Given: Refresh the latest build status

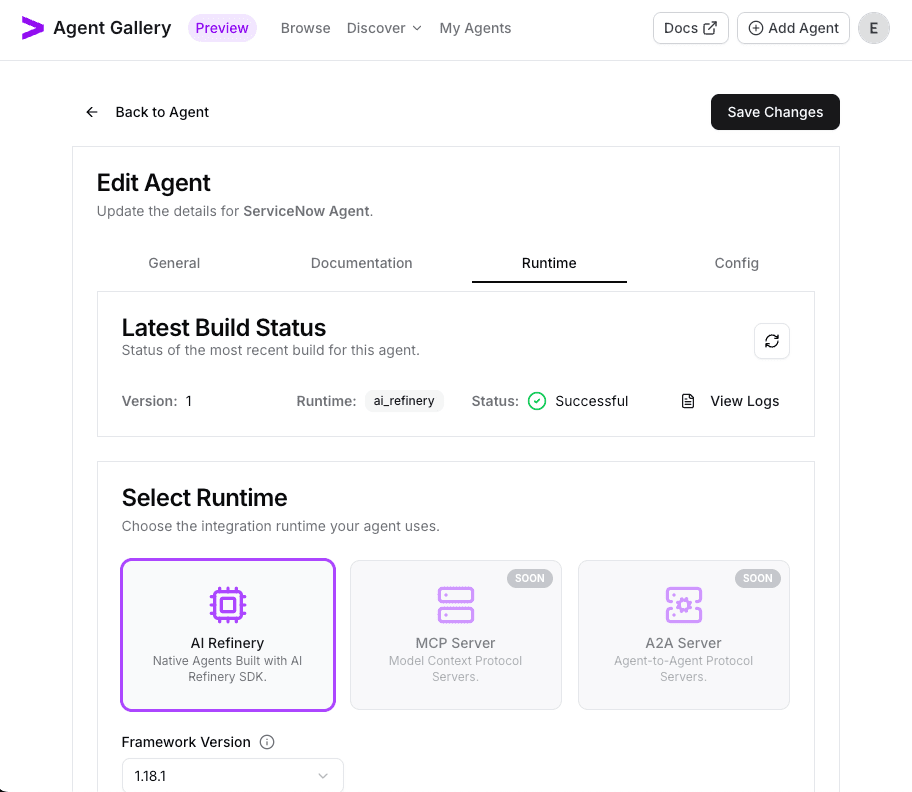Looking at the screenshot, I should coord(772,341).
